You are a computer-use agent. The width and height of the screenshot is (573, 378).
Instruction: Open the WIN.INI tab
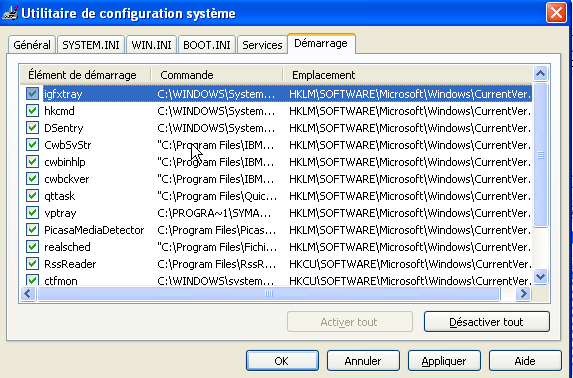coord(151,45)
